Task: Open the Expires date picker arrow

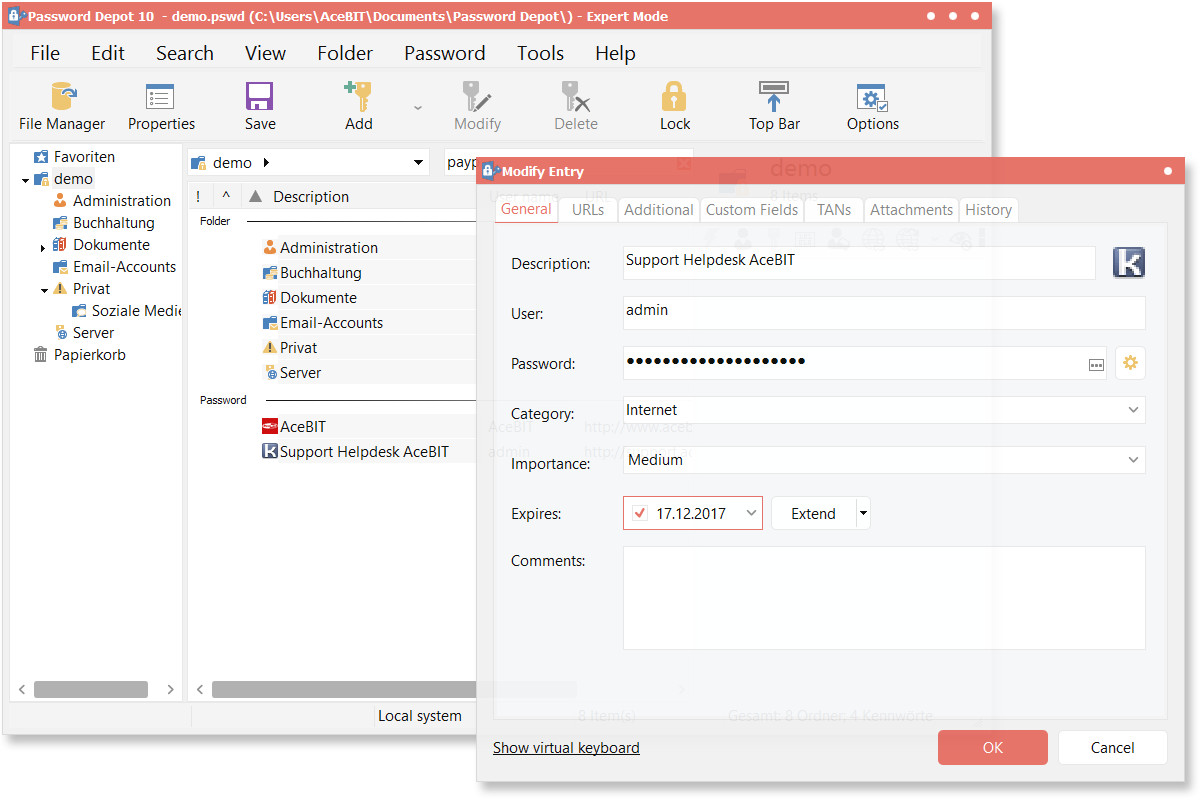Action: point(751,514)
